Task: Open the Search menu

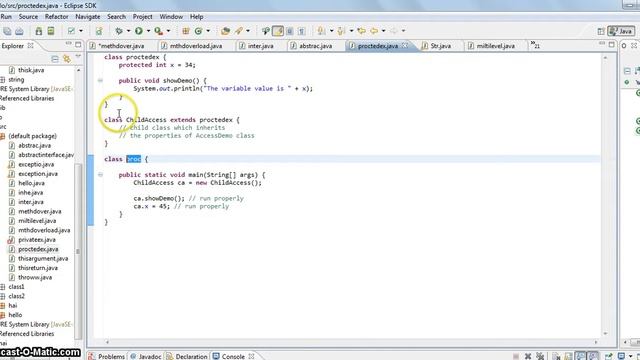Action: (x=116, y=17)
